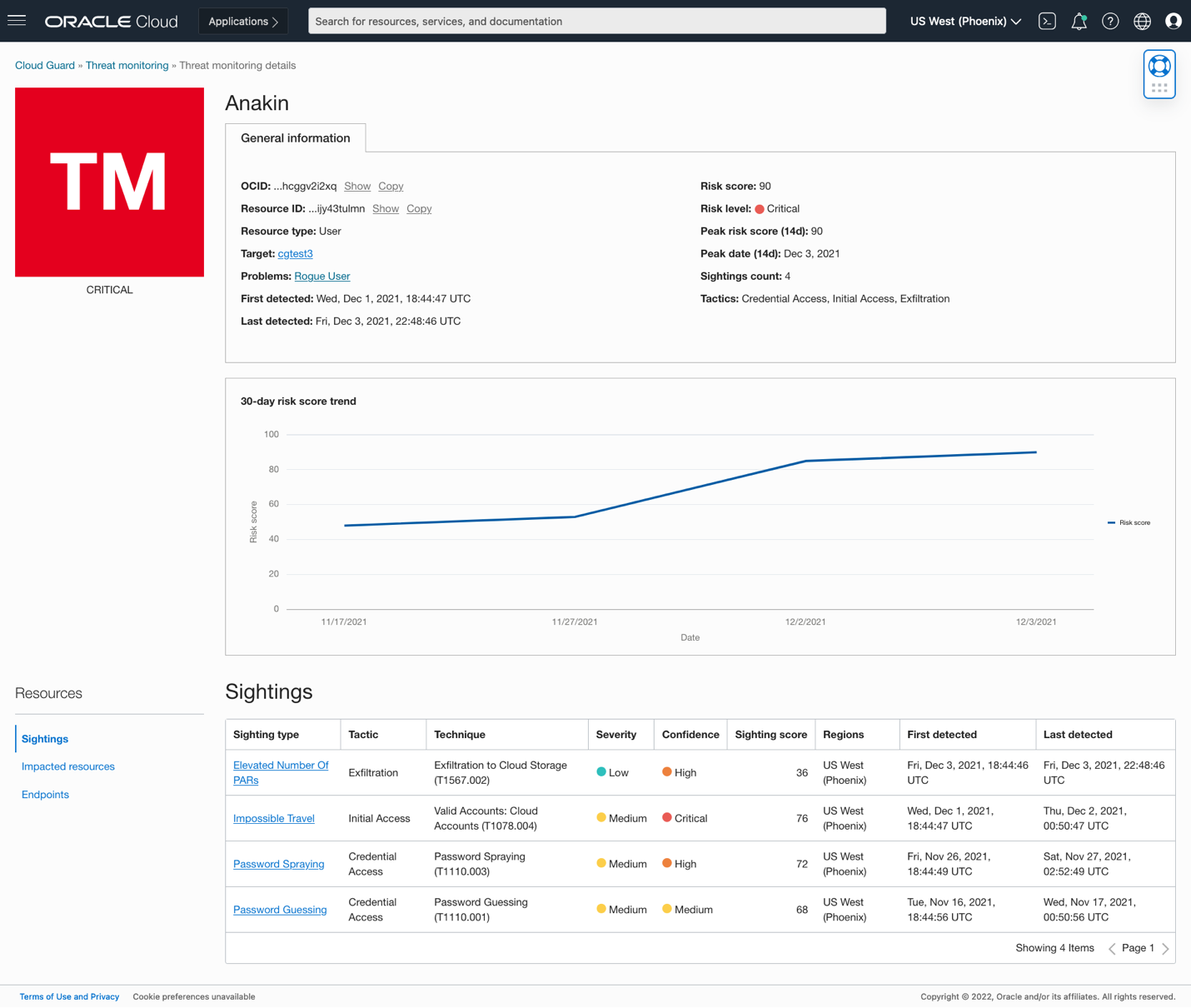This screenshot has height=1008, width=1191.
Task: Click the 30-day risk score trend title
Action: [x=298, y=402]
